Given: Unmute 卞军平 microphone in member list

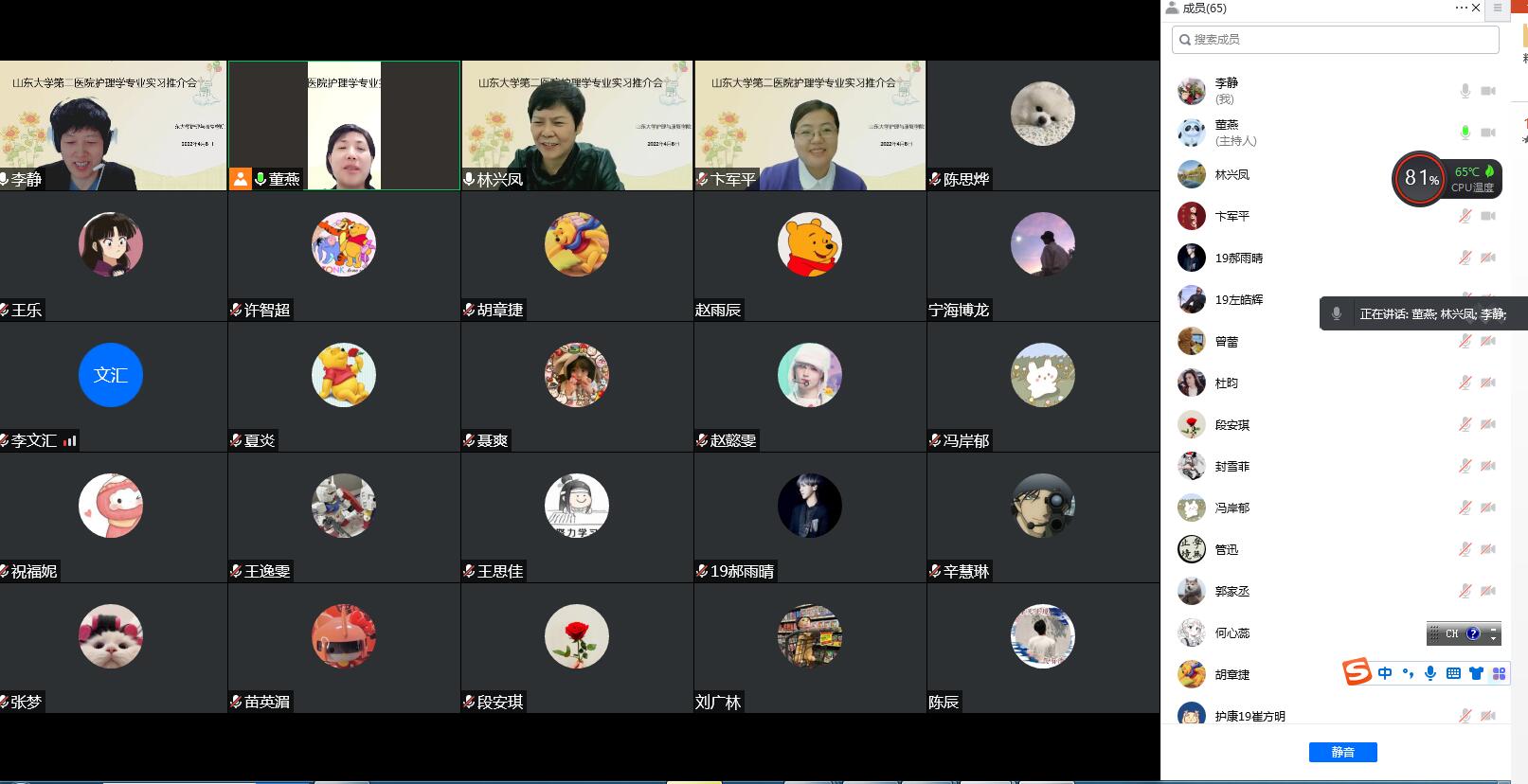Looking at the screenshot, I should (x=1465, y=216).
